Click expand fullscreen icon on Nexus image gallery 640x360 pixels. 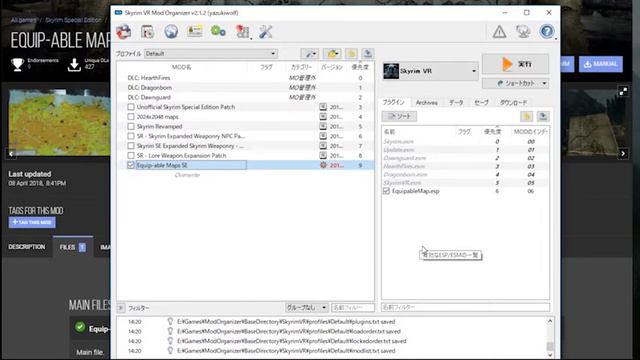click(x=623, y=91)
